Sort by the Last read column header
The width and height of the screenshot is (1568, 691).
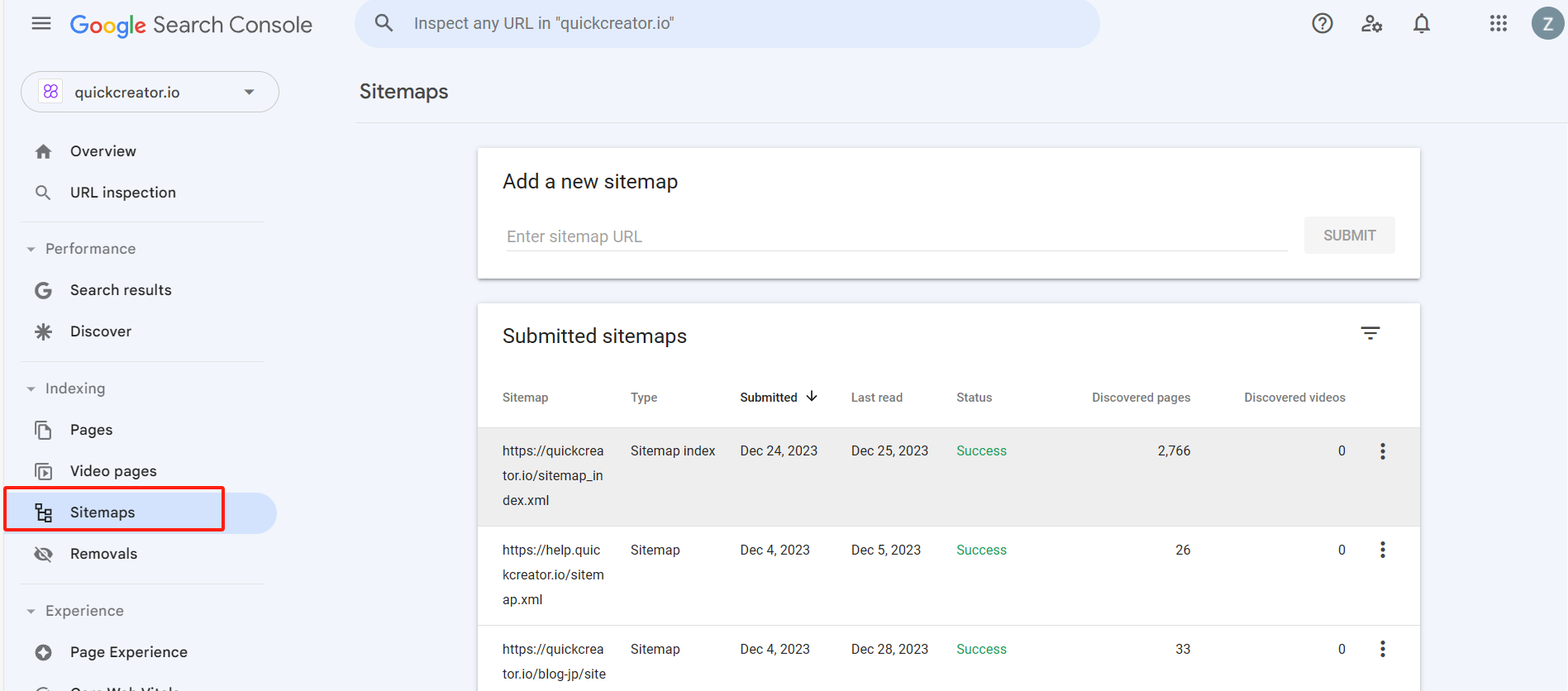(877, 398)
